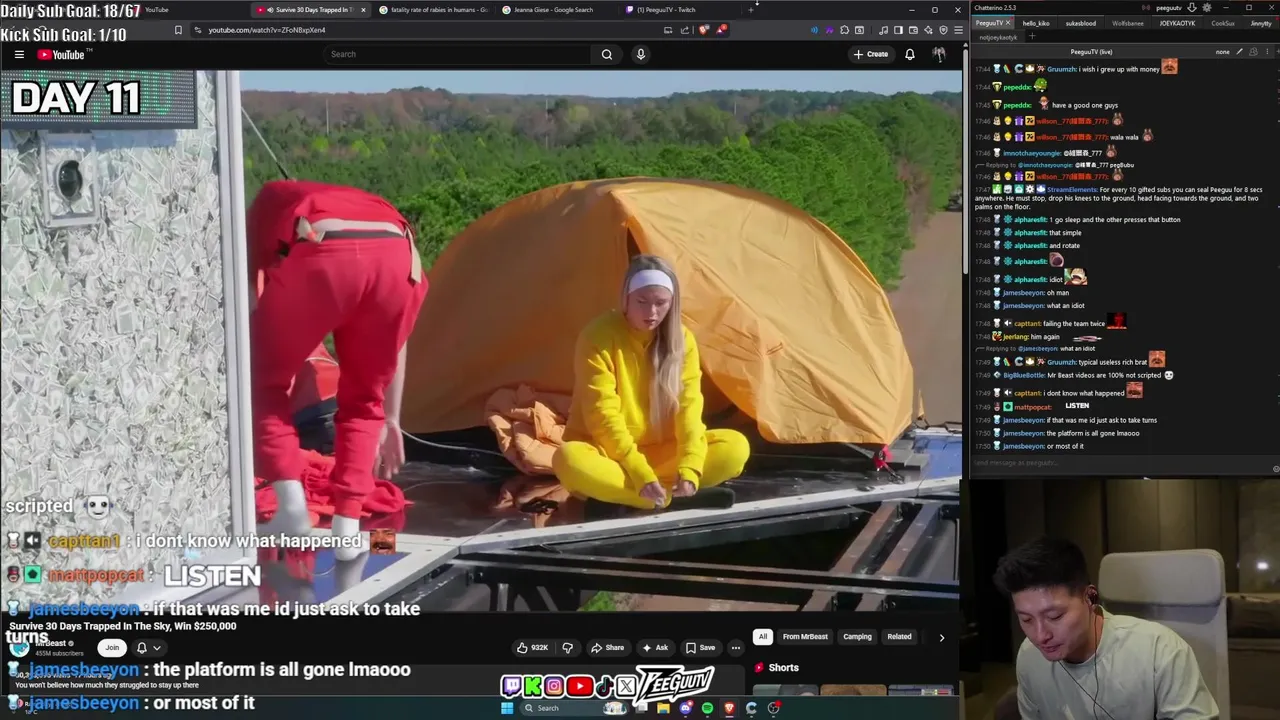This screenshot has width=1280, height=720.
Task: Add a new Chatterino tab
Action: [x=1031, y=37]
